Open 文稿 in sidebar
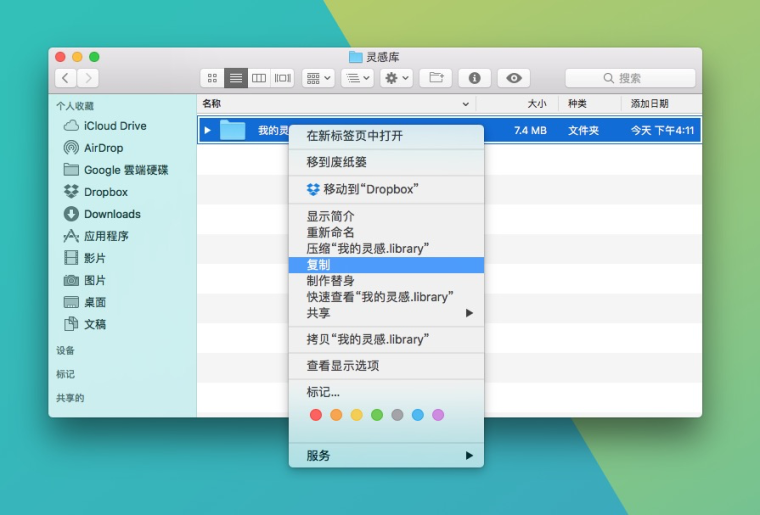The image size is (760, 515). click(85, 324)
